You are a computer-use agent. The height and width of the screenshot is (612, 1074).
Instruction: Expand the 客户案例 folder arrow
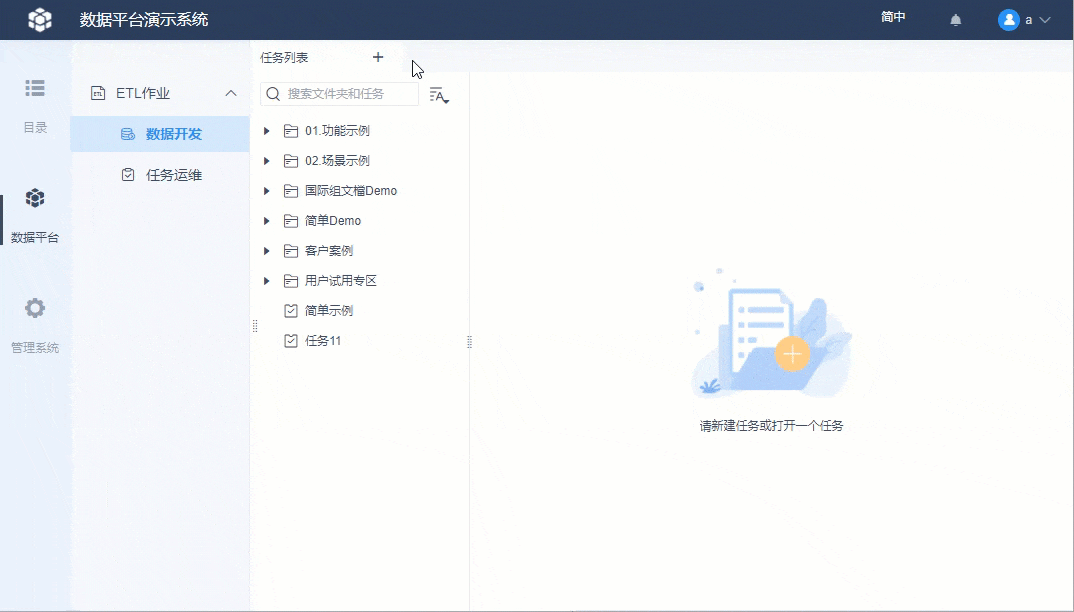[x=266, y=251]
